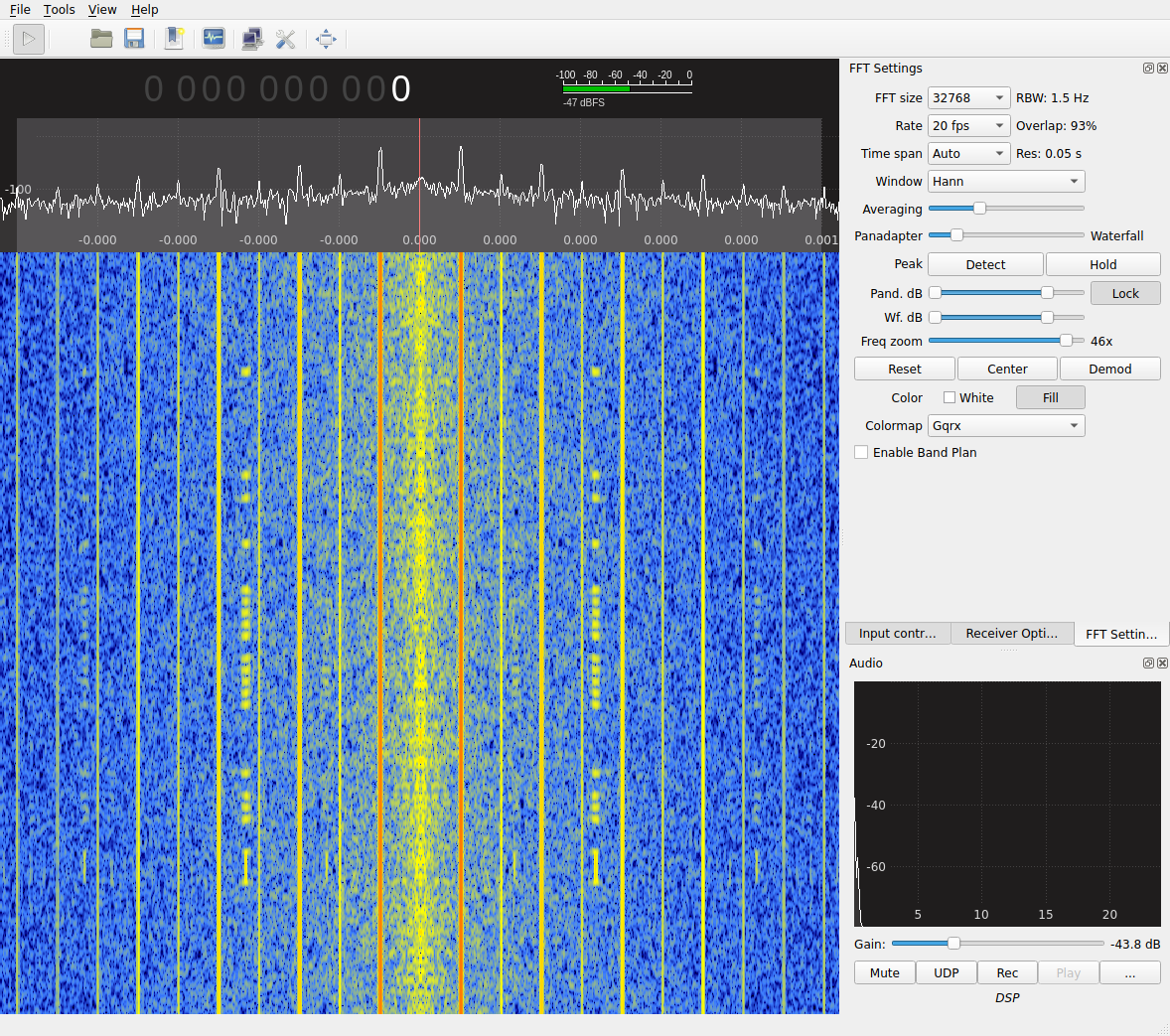Viewport: 1170px width, 1036px height.
Task: Open the FFT size dropdown
Action: [x=968, y=97]
